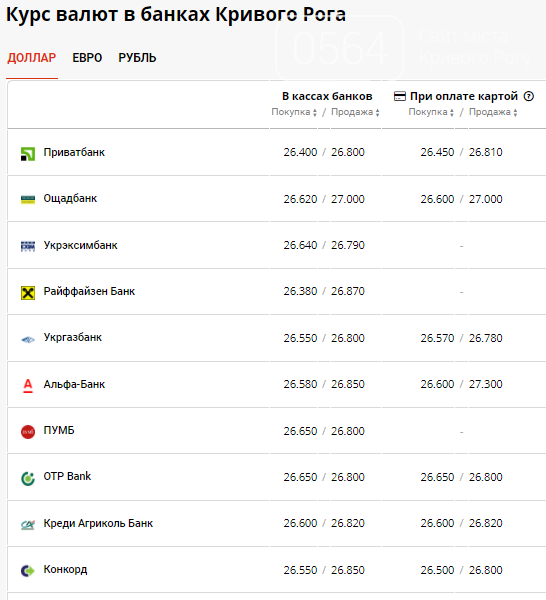Sort by card payment Продажа rate
Screen dimensions: 546x600
[493, 112]
